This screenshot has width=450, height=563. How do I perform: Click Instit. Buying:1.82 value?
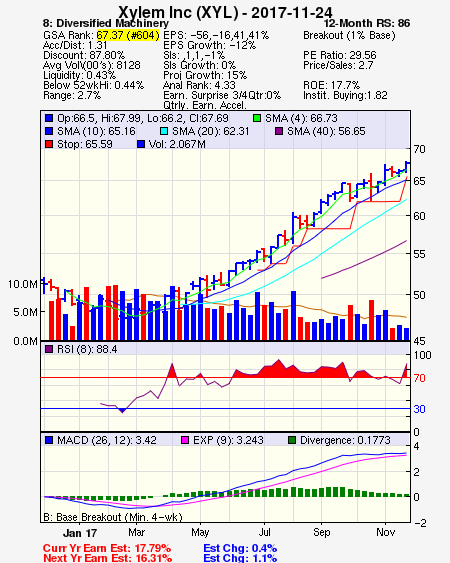(x=345, y=96)
